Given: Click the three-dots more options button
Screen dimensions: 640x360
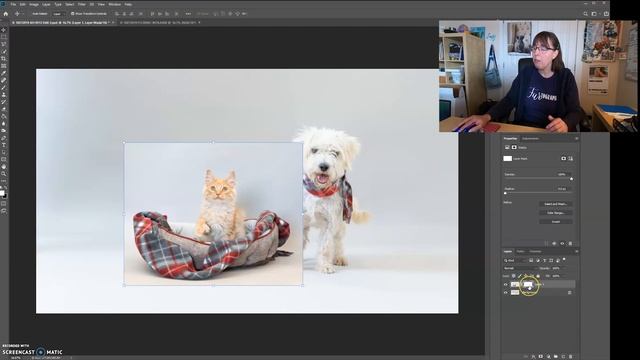Looking at the screenshot, I should coord(188,13).
